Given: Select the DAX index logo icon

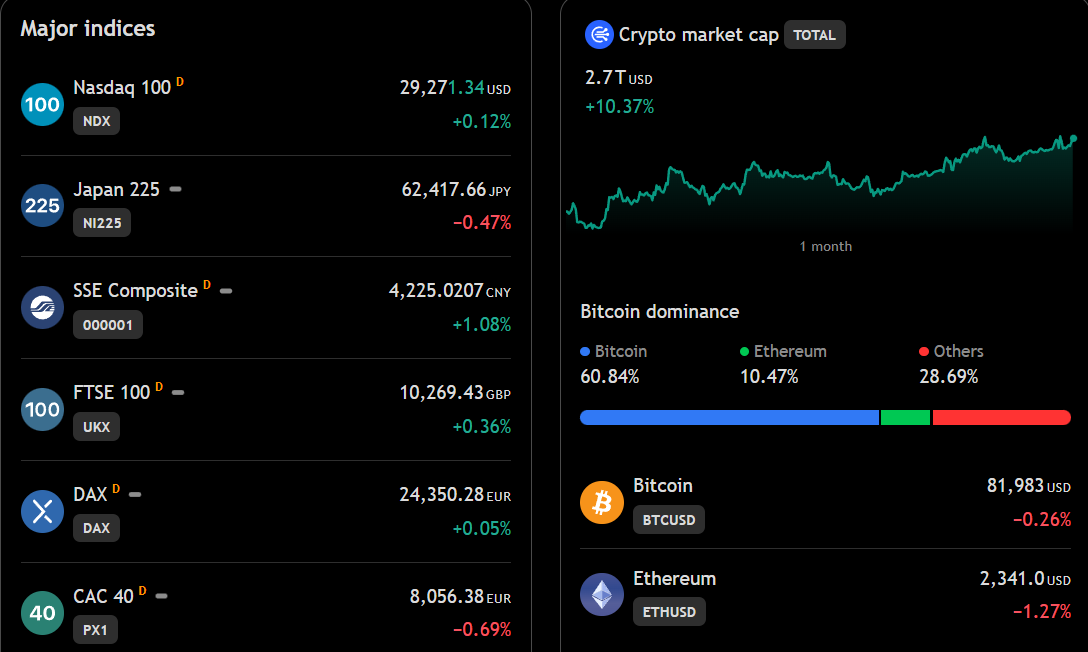Looking at the screenshot, I should click(42, 511).
